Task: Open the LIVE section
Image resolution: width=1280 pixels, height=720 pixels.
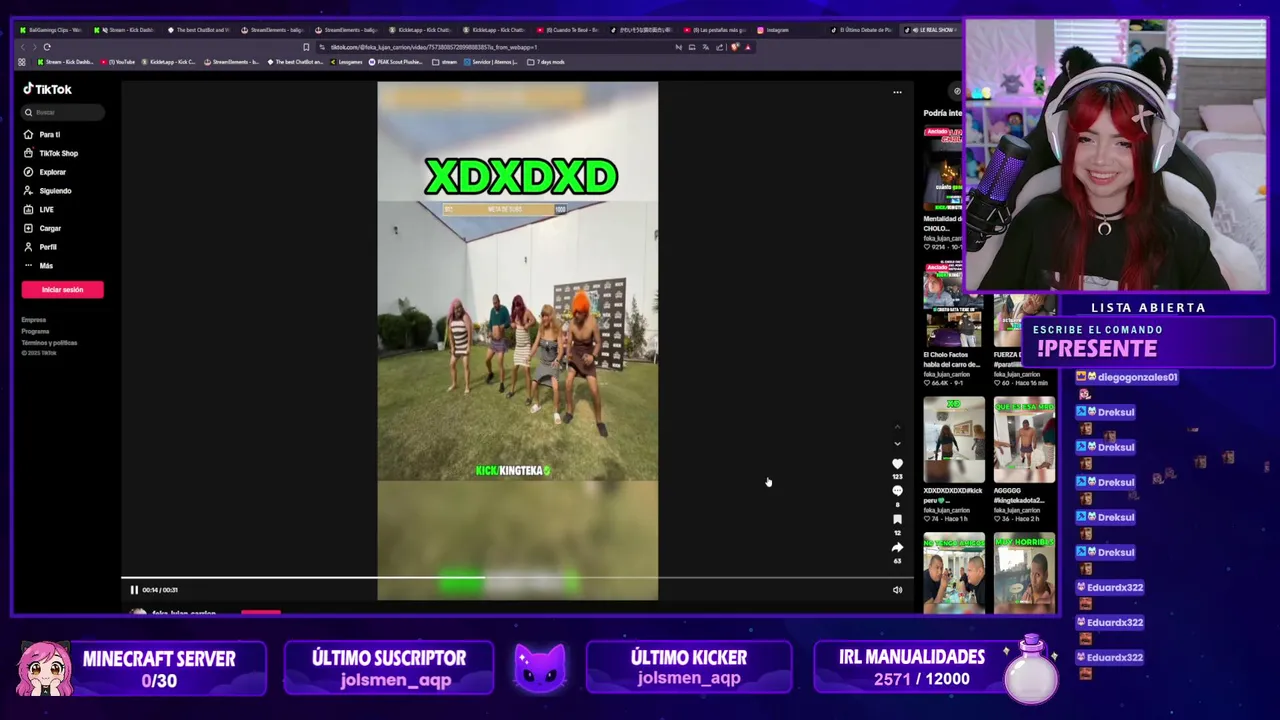Action: point(40,209)
